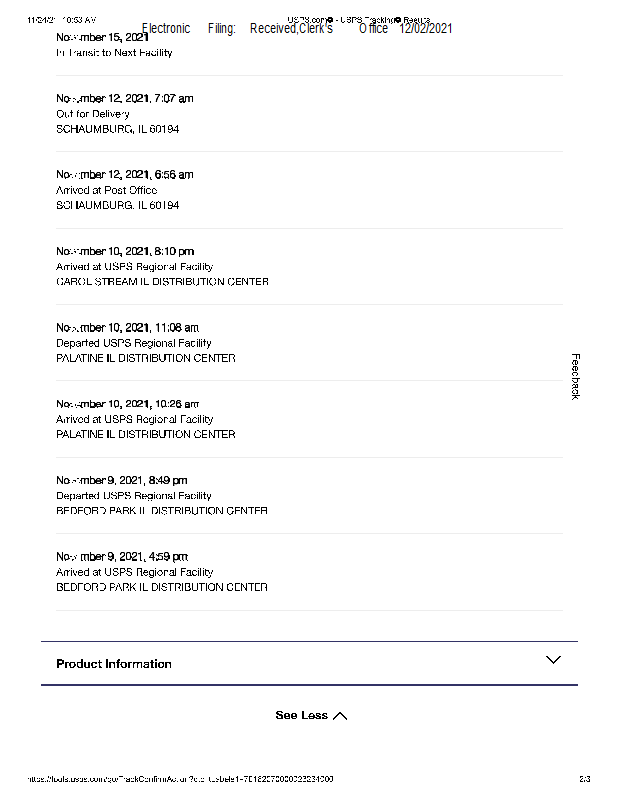Image resolution: width=618 pixels, height=800 pixels.
Task: Collapse history with See Less caret arrow
Action: (340, 716)
